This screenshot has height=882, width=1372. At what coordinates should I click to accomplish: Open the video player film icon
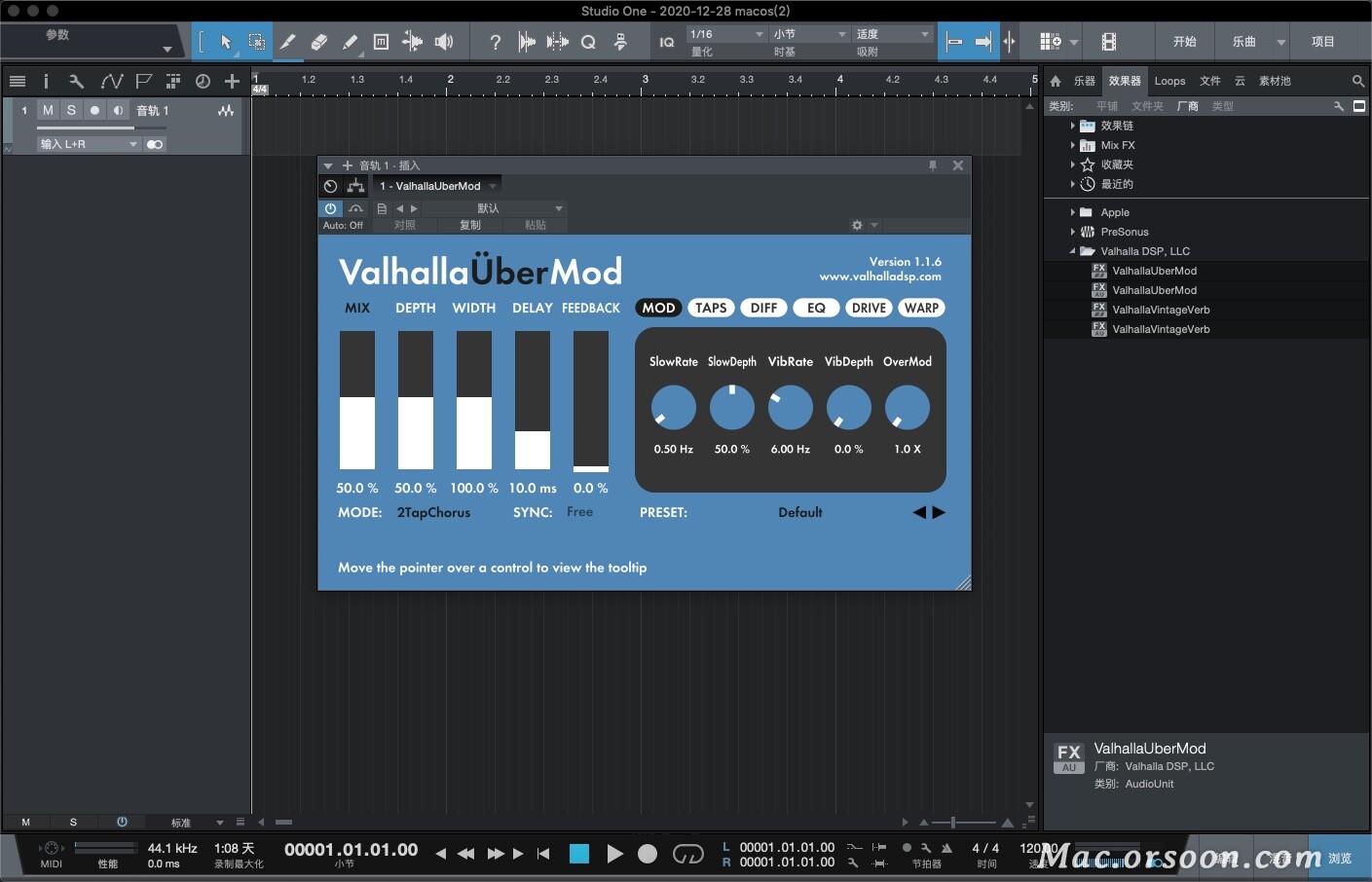click(x=1109, y=42)
